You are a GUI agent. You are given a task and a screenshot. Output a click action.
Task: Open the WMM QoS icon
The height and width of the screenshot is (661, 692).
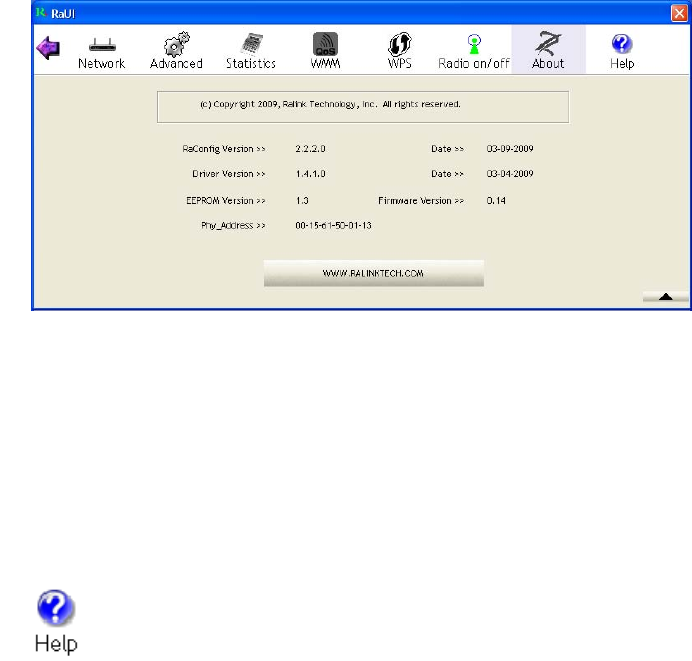[x=325, y=51]
